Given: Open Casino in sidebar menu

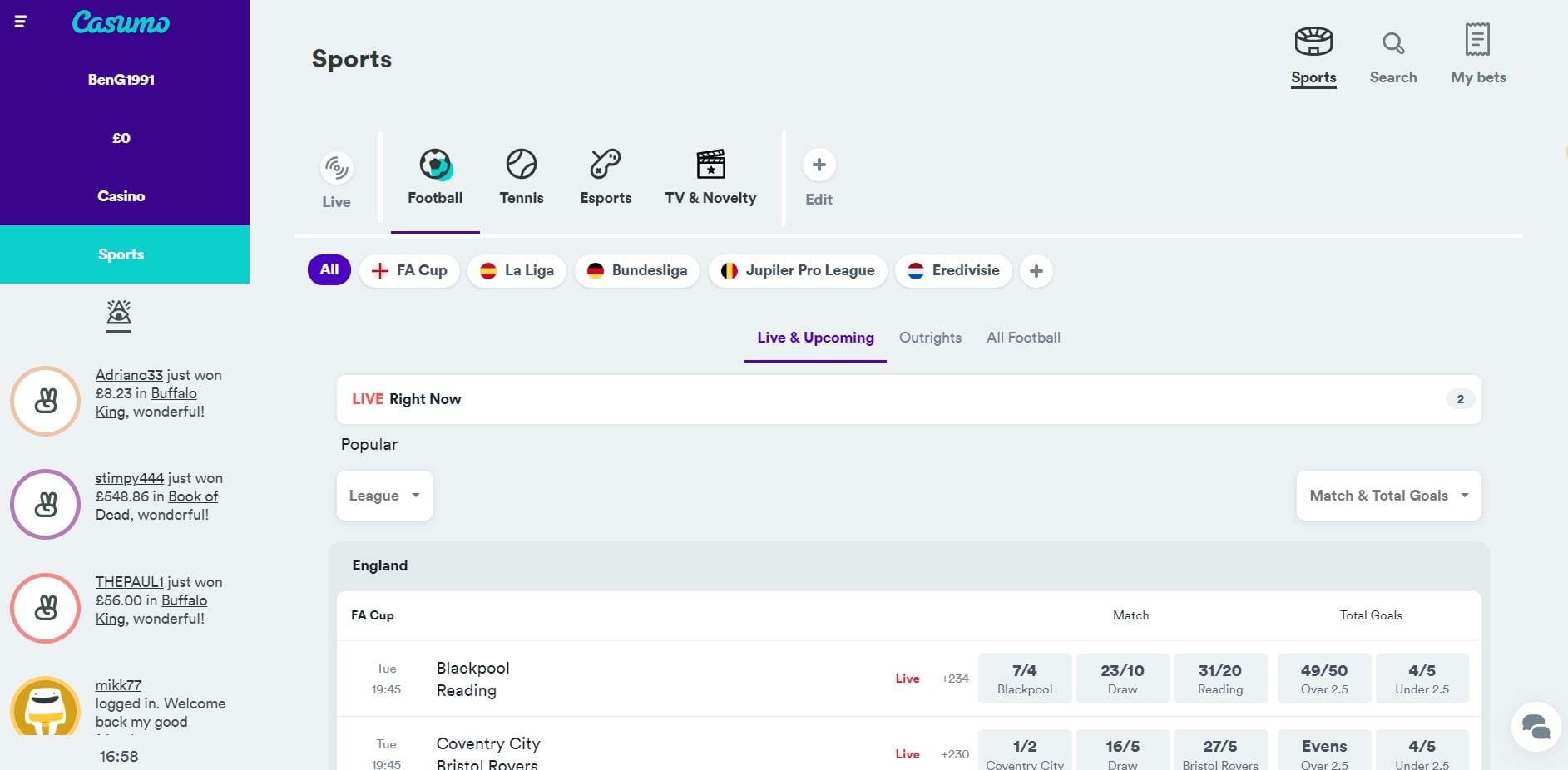Looking at the screenshot, I should pyautogui.click(x=121, y=196).
